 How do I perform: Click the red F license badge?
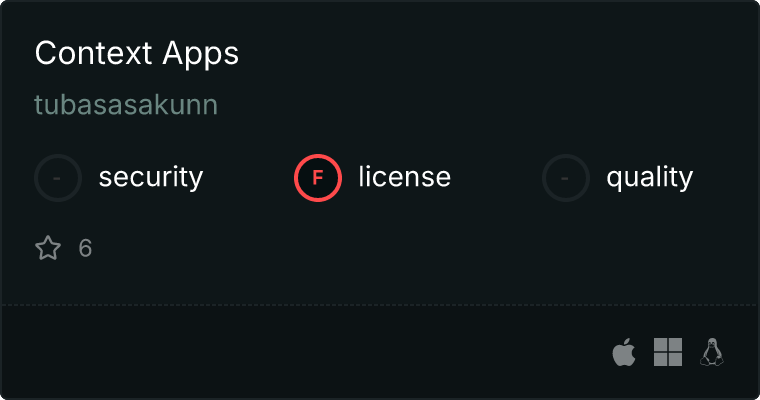click(318, 178)
